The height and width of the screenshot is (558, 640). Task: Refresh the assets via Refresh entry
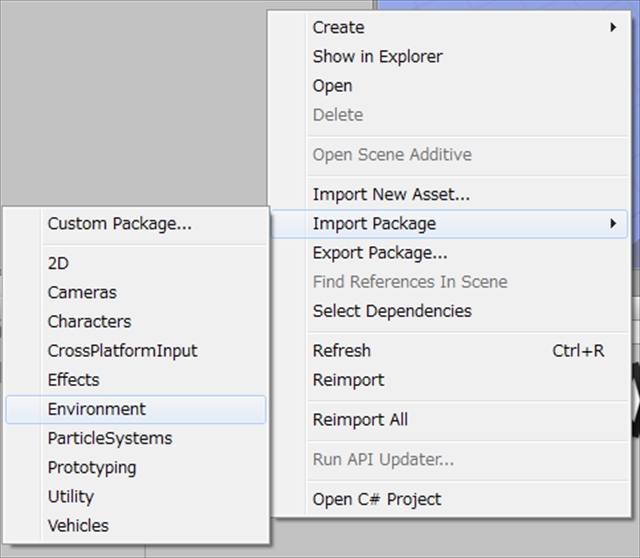(341, 351)
